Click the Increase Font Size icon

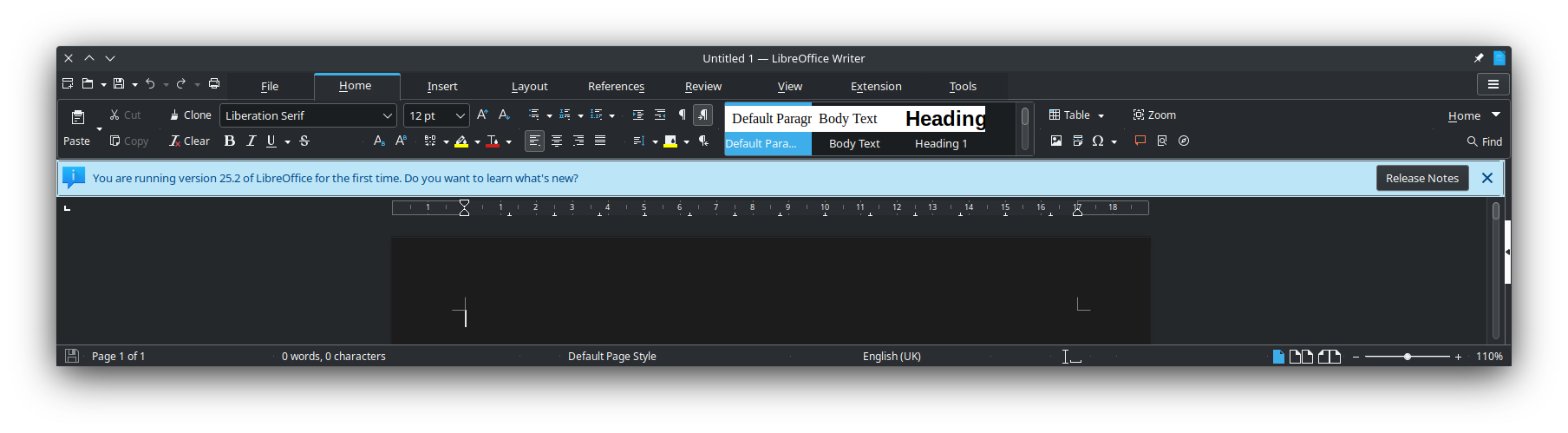click(x=482, y=115)
